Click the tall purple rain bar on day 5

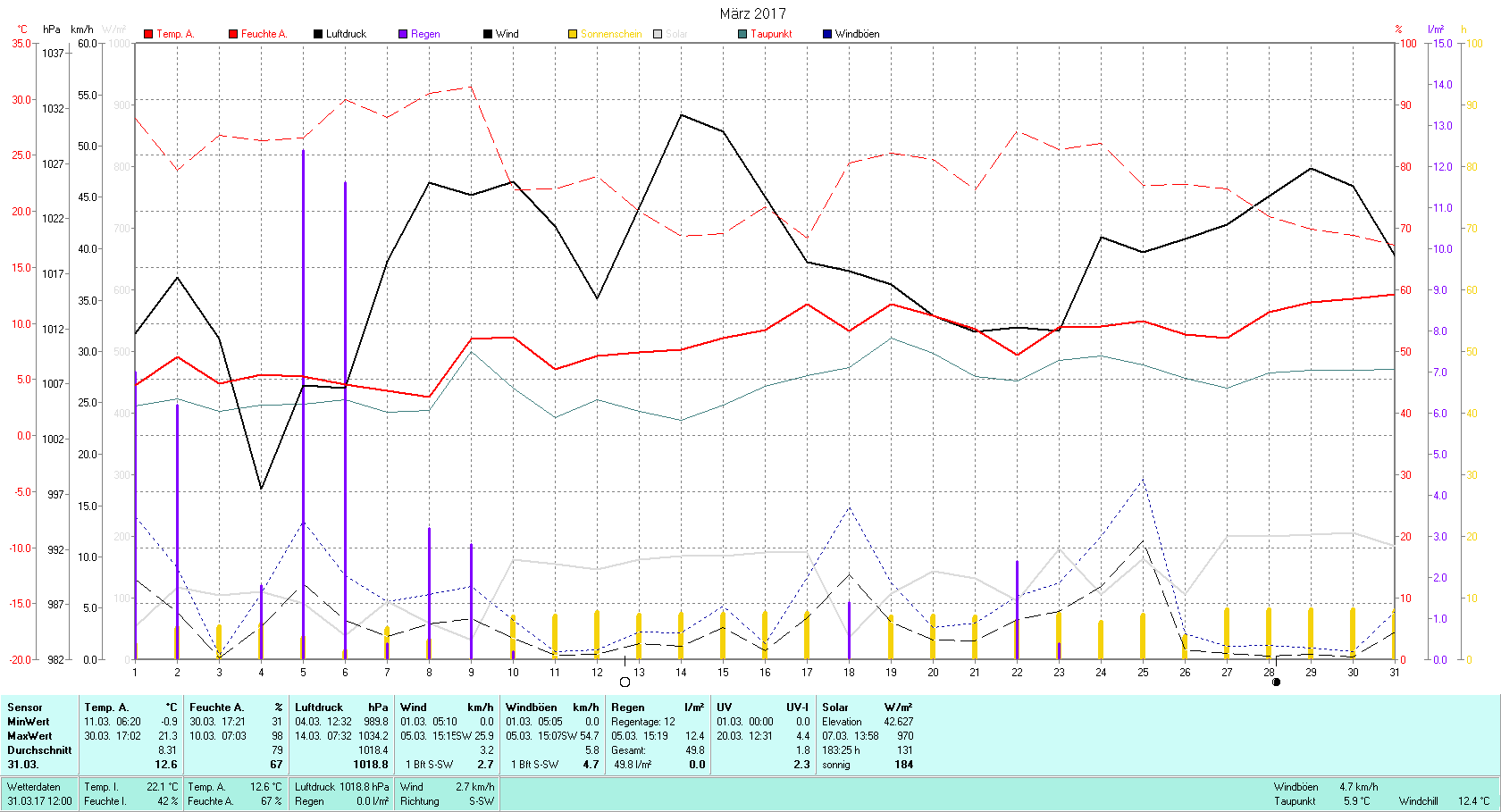303,404
